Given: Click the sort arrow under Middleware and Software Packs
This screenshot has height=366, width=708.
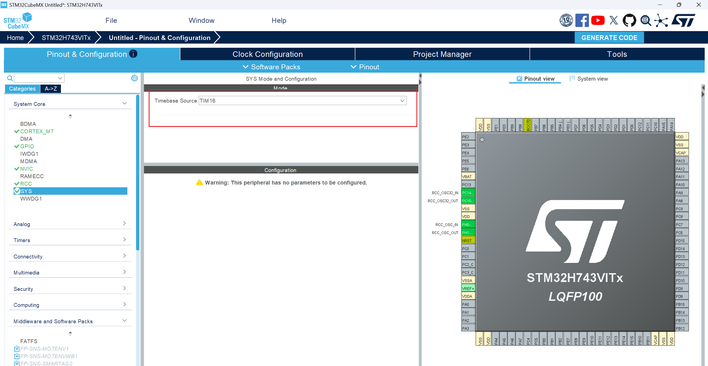Looking at the screenshot, I should [70, 334].
